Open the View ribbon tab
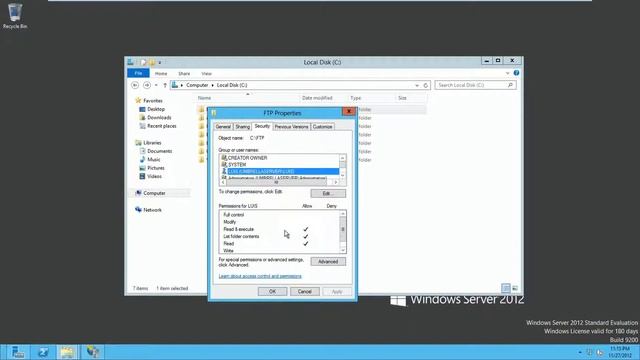The image size is (640, 360). pyautogui.click(x=207, y=73)
